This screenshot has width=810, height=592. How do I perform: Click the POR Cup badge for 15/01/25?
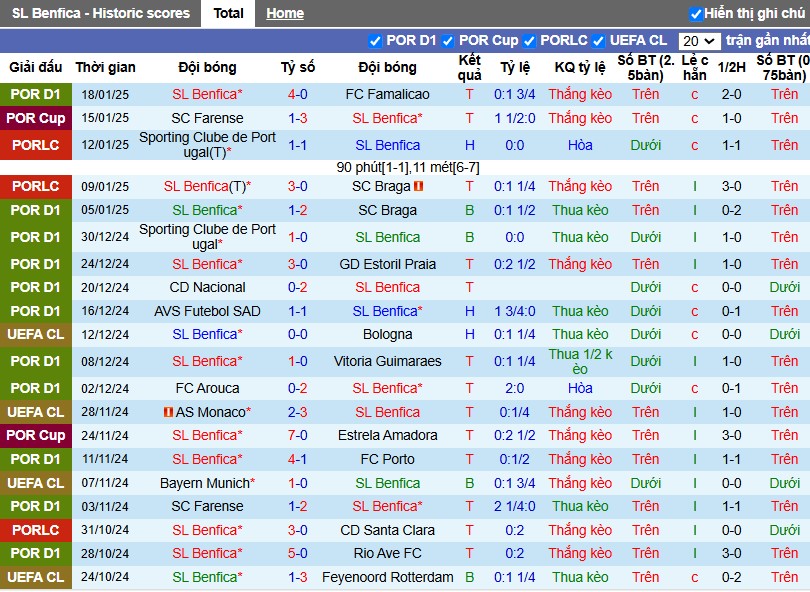[x=36, y=118]
